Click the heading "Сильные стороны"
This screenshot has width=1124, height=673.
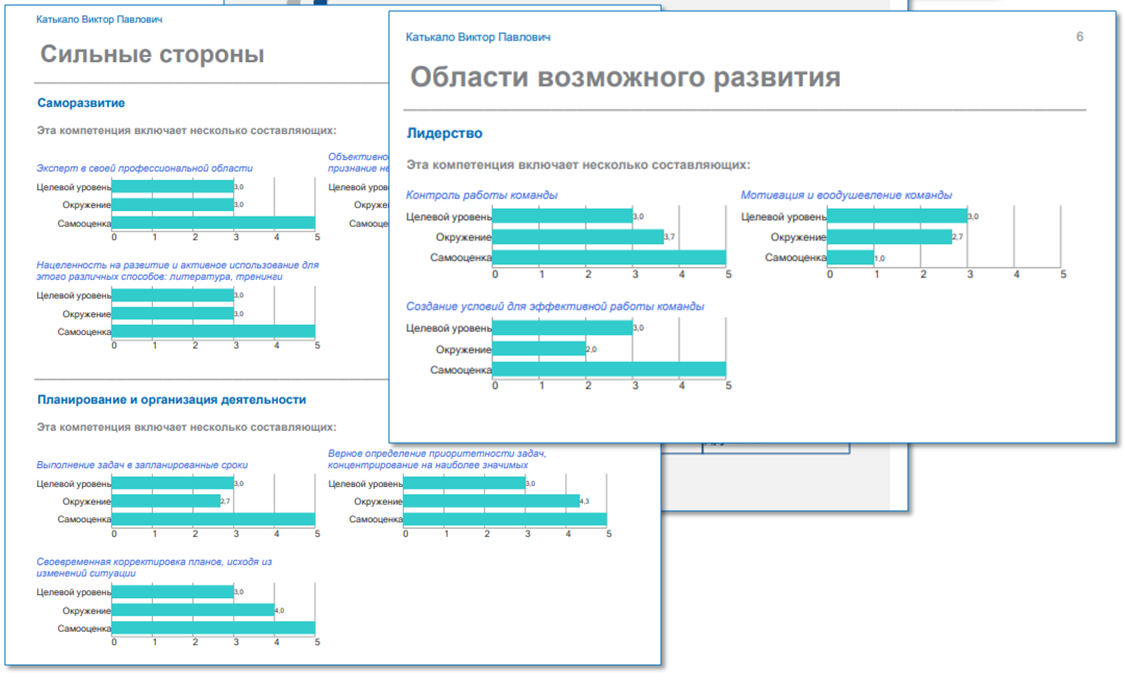(x=151, y=55)
